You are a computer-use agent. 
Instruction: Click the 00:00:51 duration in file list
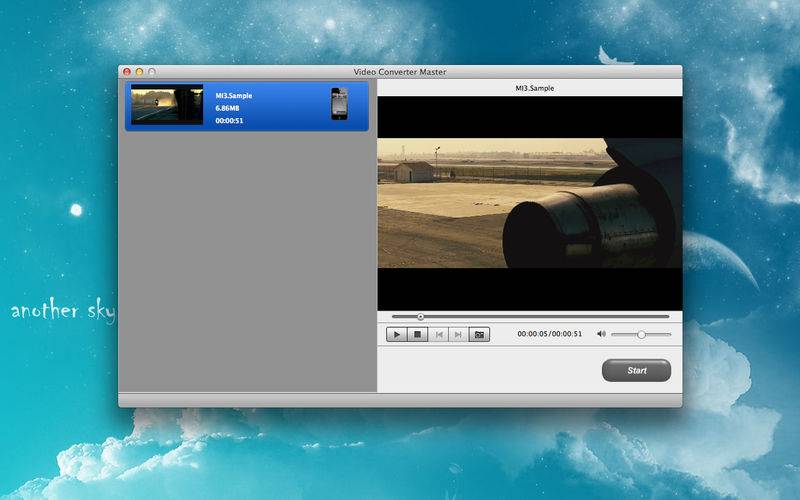230,121
